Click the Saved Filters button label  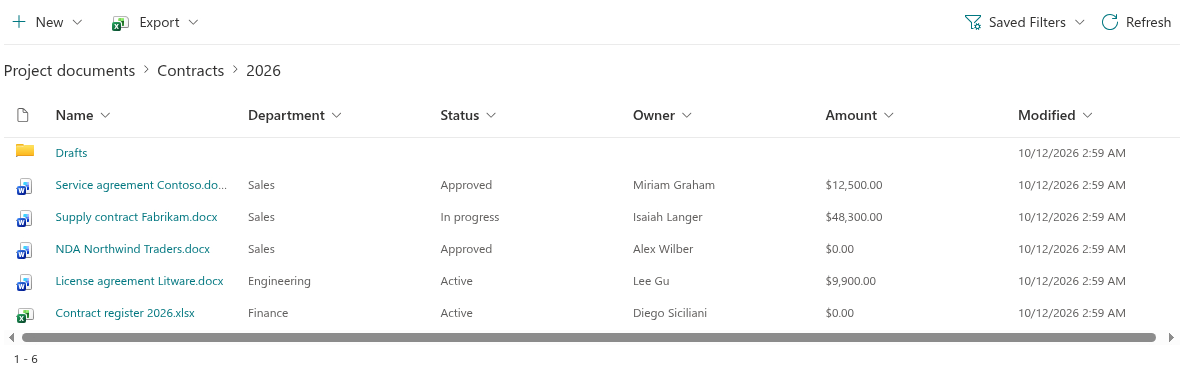tap(1027, 23)
